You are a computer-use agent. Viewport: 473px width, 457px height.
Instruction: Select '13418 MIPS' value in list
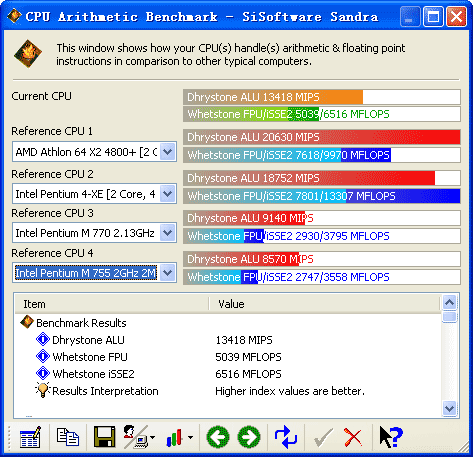click(244, 340)
